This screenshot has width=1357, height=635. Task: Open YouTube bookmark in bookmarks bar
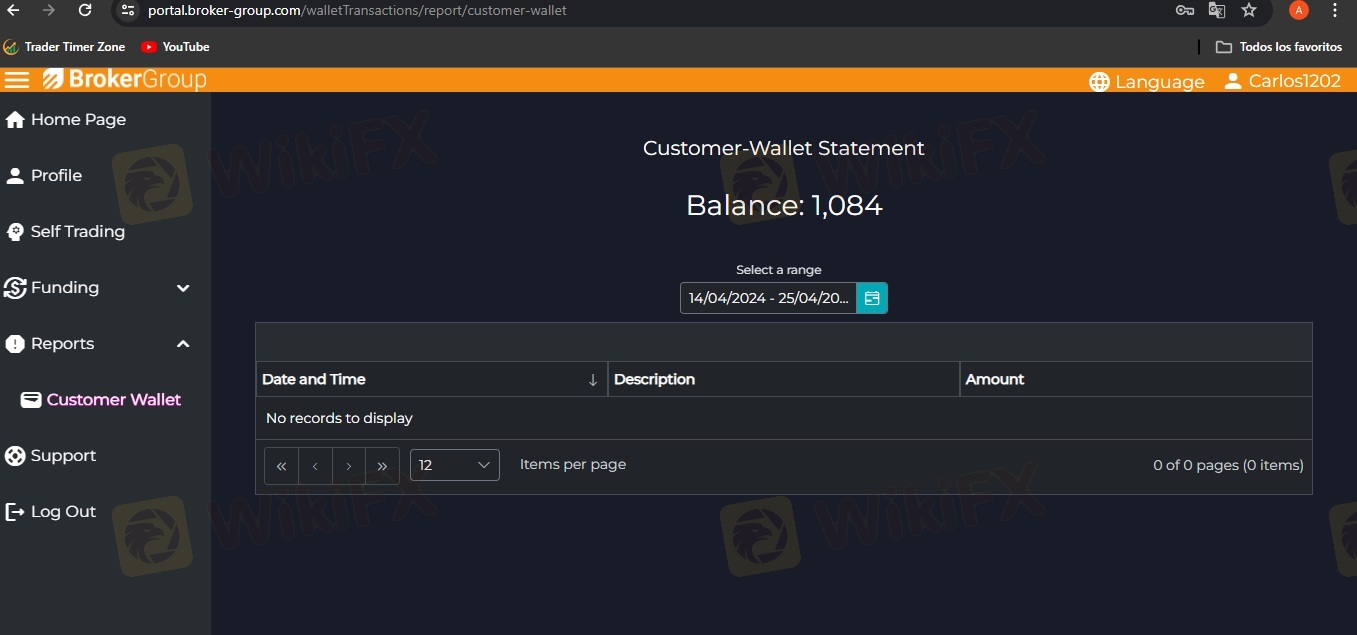coord(176,47)
